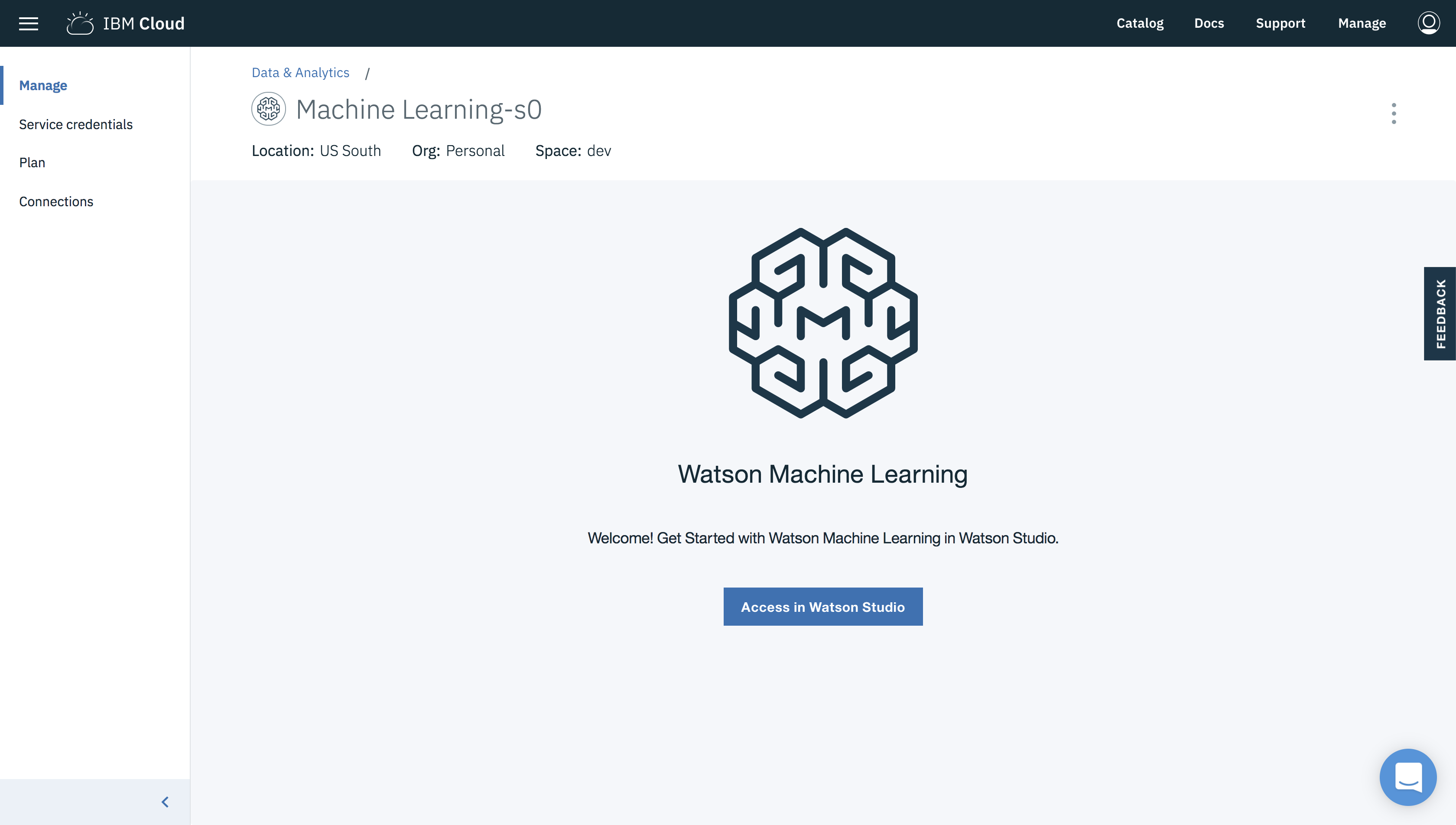Screen dimensions: 1456x825
Task: Click the Catalog navigation item
Action: (1139, 22)
